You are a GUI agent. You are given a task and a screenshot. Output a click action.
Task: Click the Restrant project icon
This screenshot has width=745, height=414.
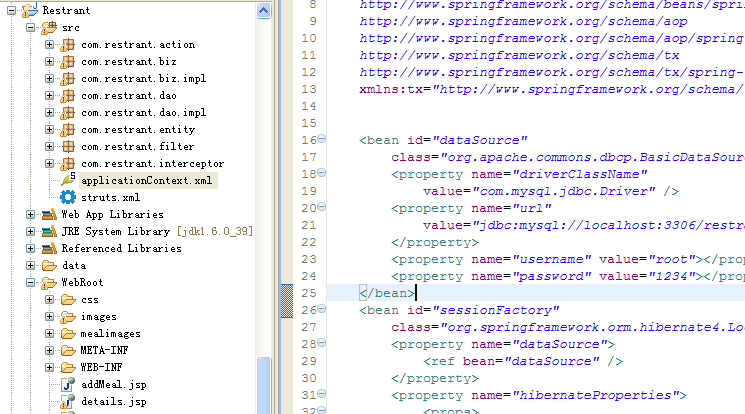[30, 10]
